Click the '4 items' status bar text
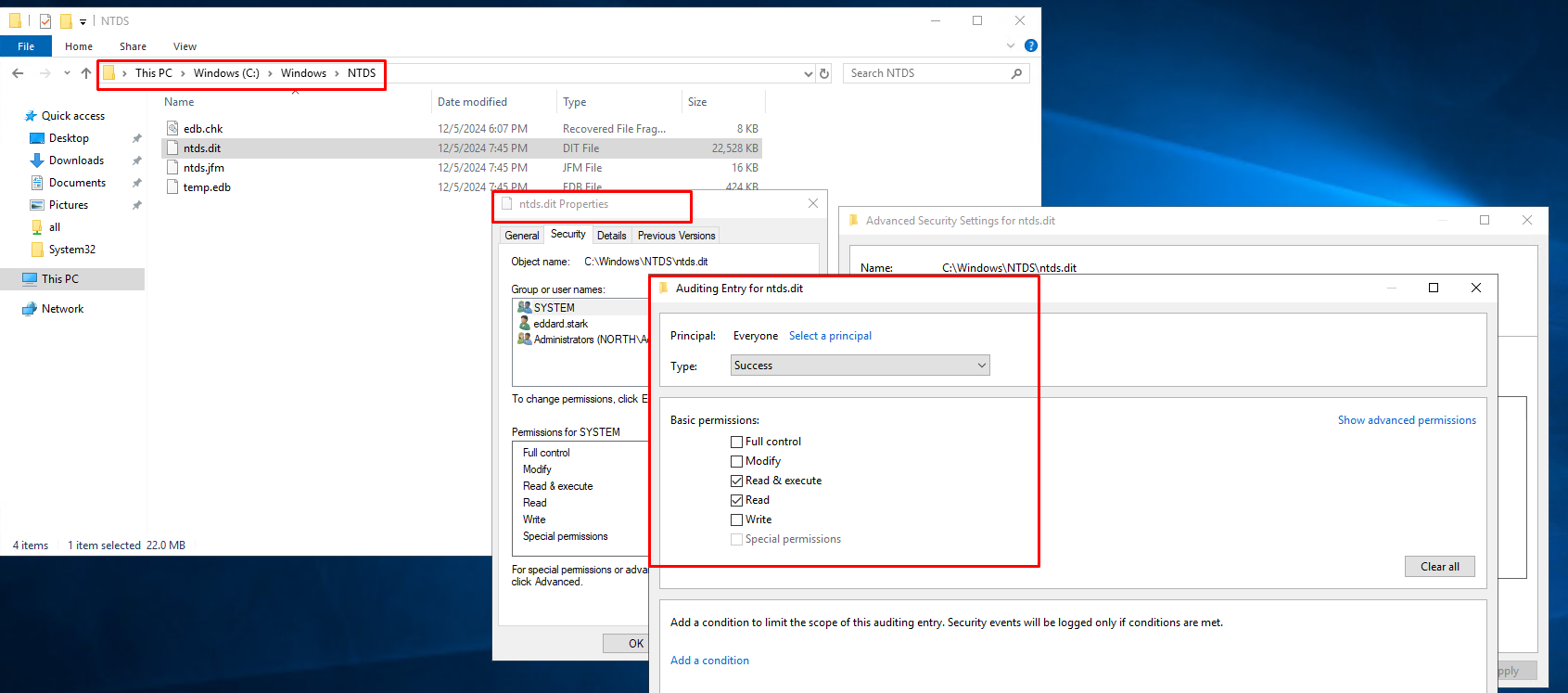 click(x=31, y=545)
